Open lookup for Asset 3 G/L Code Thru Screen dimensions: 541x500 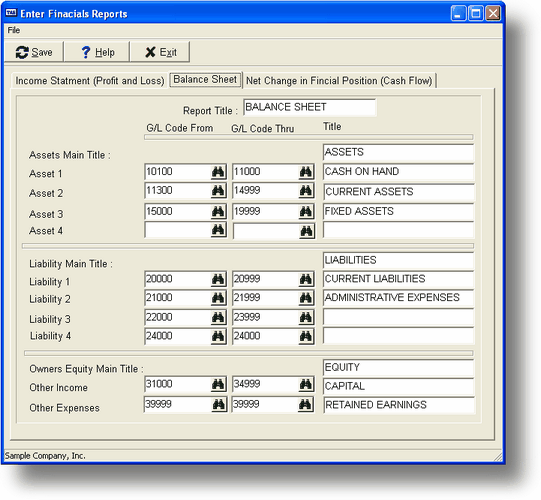coord(306,212)
